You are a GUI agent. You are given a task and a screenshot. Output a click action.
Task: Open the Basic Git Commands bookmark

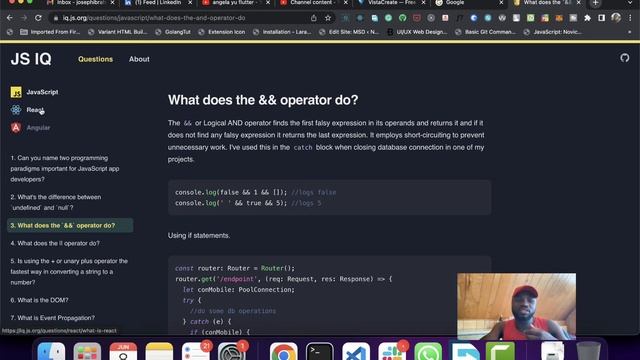click(485, 32)
